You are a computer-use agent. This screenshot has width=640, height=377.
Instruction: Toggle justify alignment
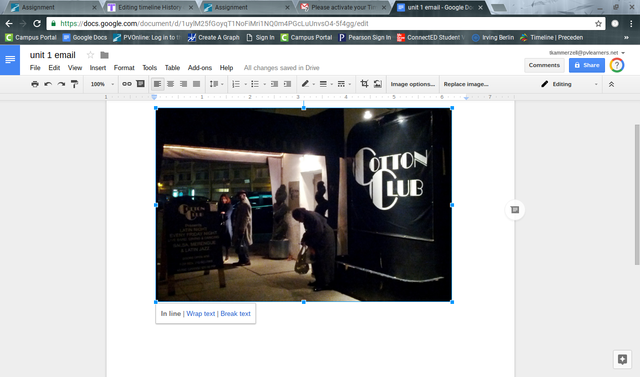(196, 84)
